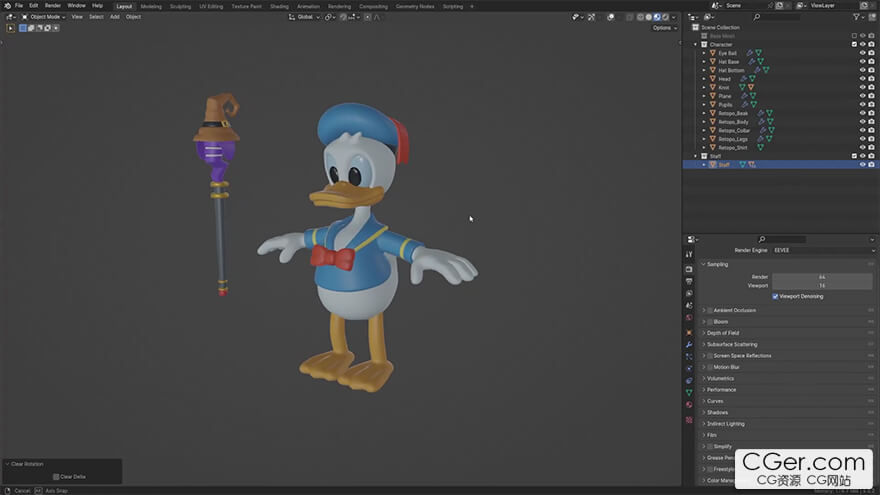Viewport: 880px width, 495px height.
Task: Toggle proportional editing icon
Action: tap(368, 17)
